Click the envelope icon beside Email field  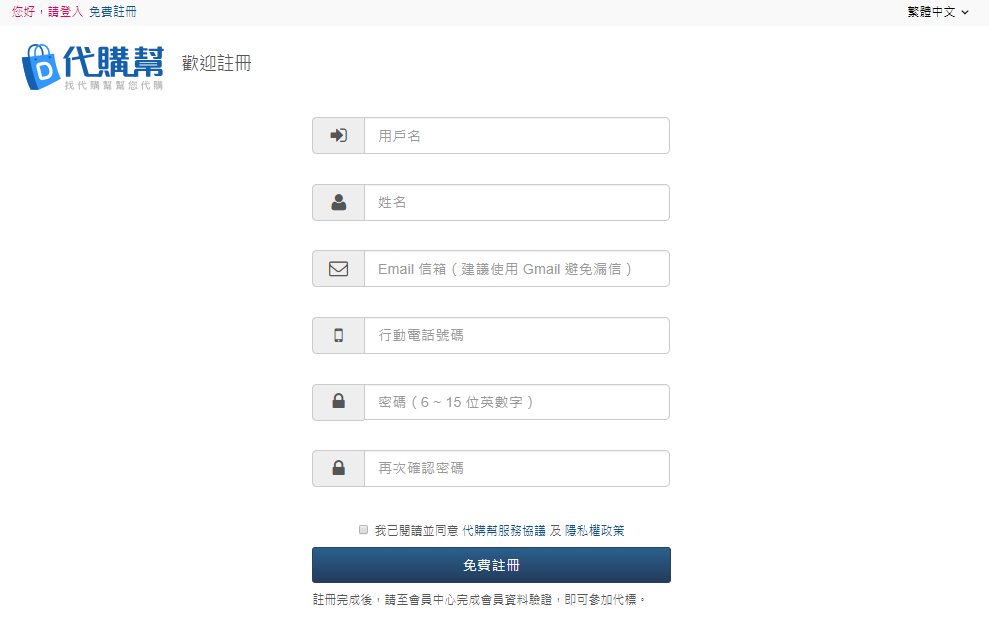click(338, 269)
